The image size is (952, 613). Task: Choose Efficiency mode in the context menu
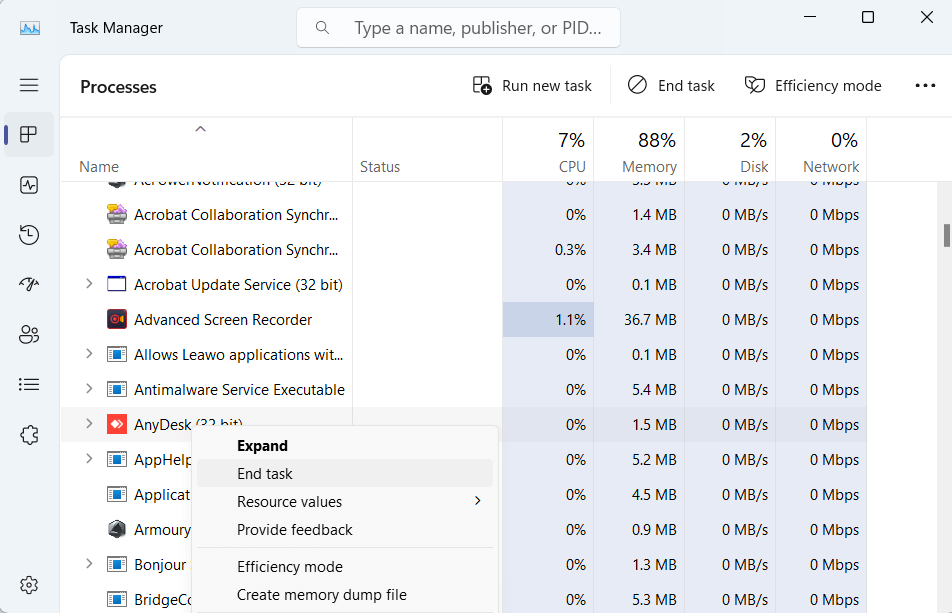(x=345, y=567)
